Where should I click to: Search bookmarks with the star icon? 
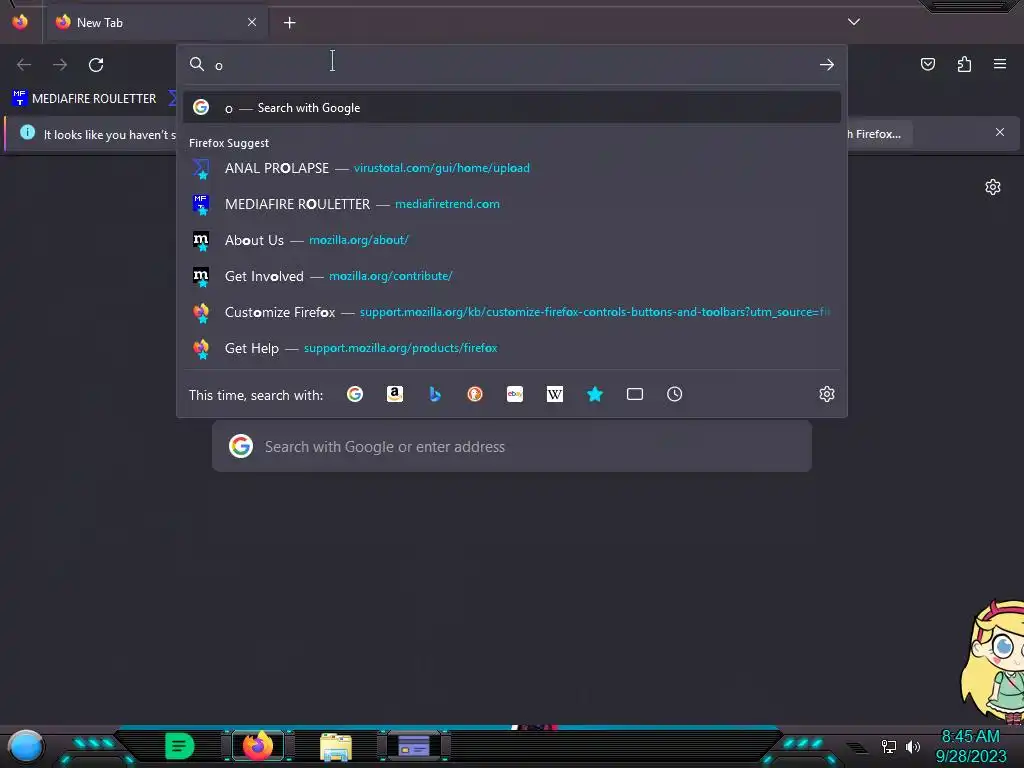coord(595,394)
